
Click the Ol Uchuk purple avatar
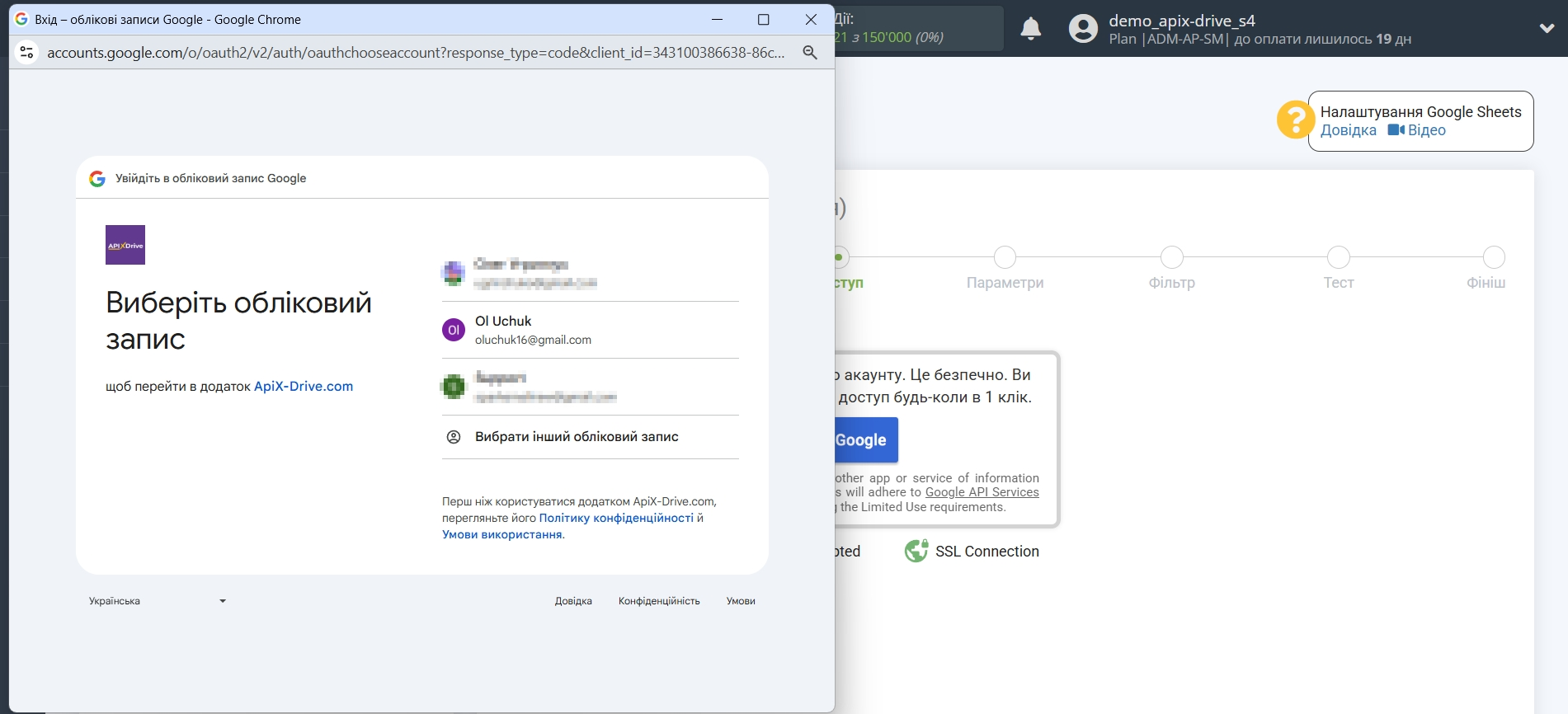pyautogui.click(x=454, y=330)
